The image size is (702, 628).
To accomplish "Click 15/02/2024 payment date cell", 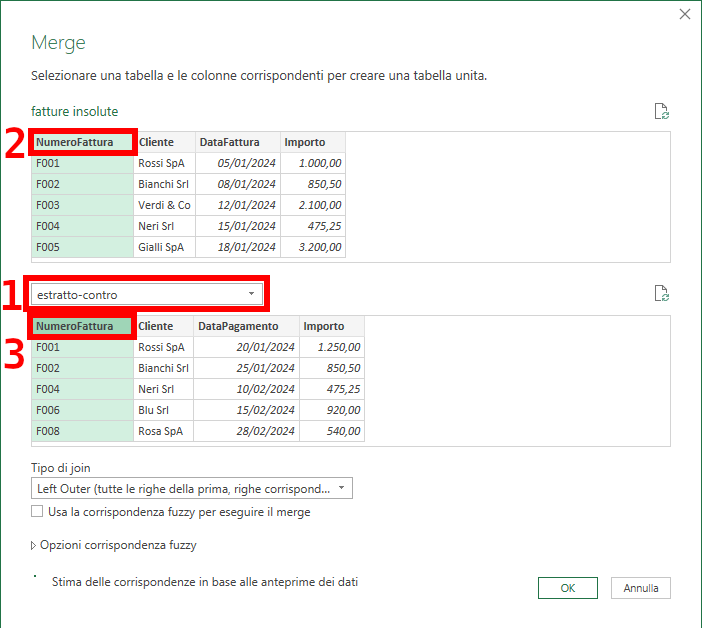I will point(246,410).
